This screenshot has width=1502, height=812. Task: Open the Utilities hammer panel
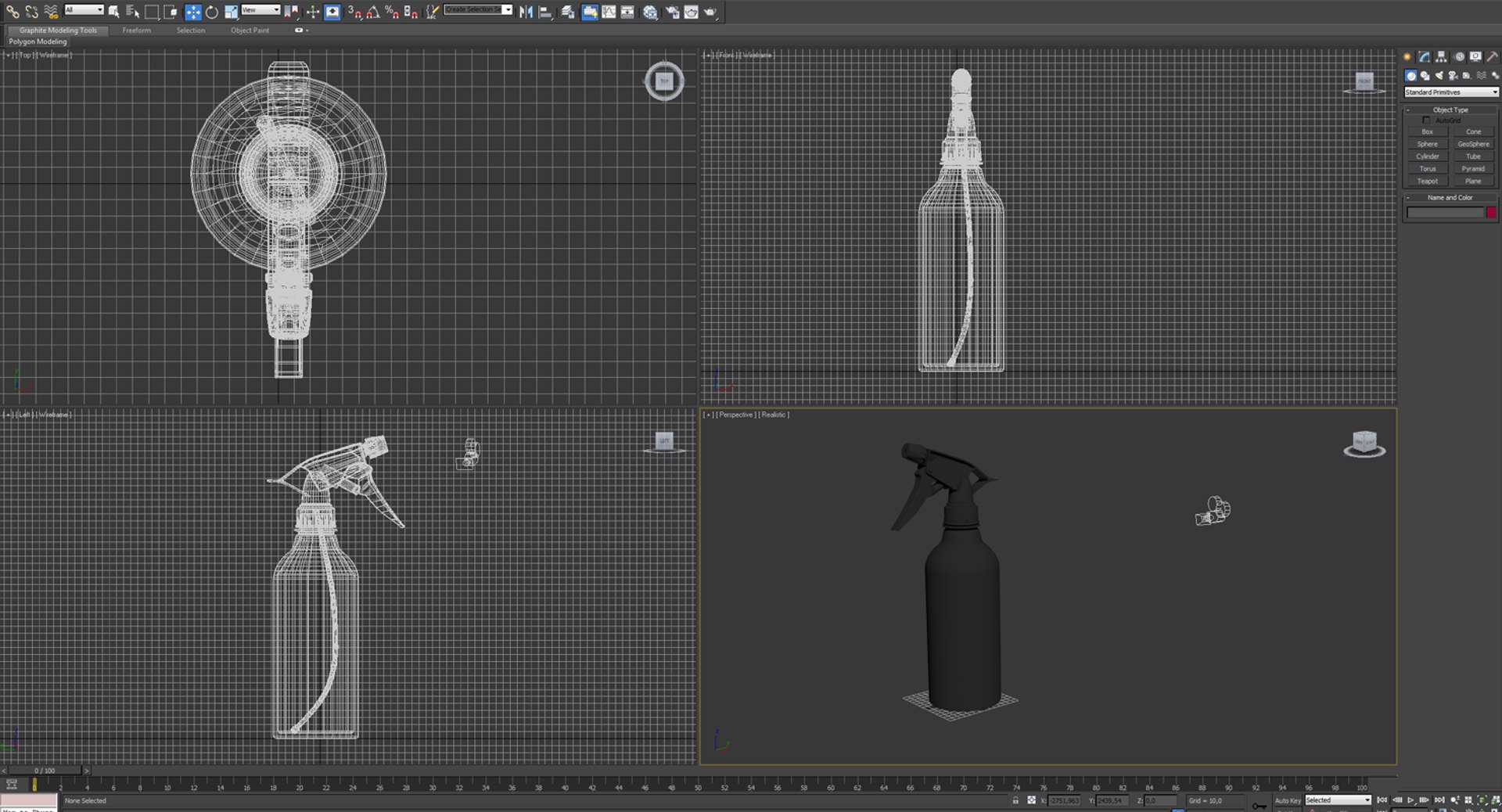[1492, 56]
